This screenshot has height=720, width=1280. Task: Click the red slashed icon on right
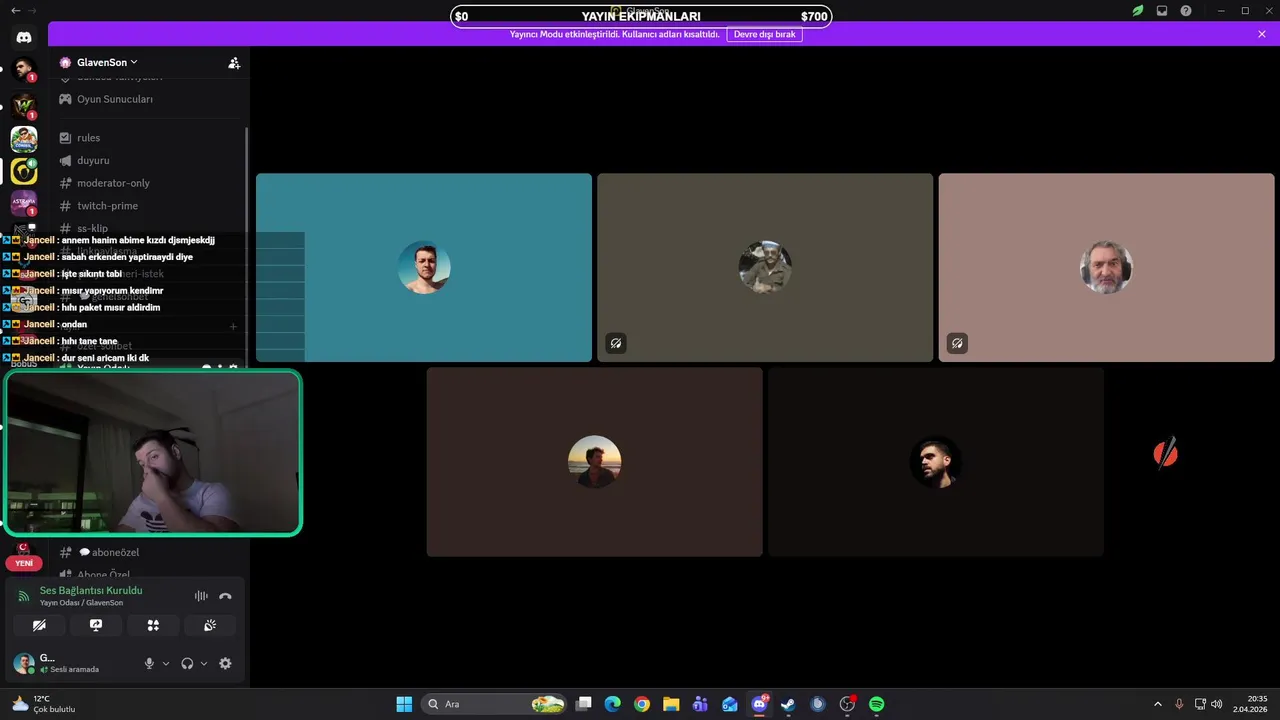[1165, 454]
